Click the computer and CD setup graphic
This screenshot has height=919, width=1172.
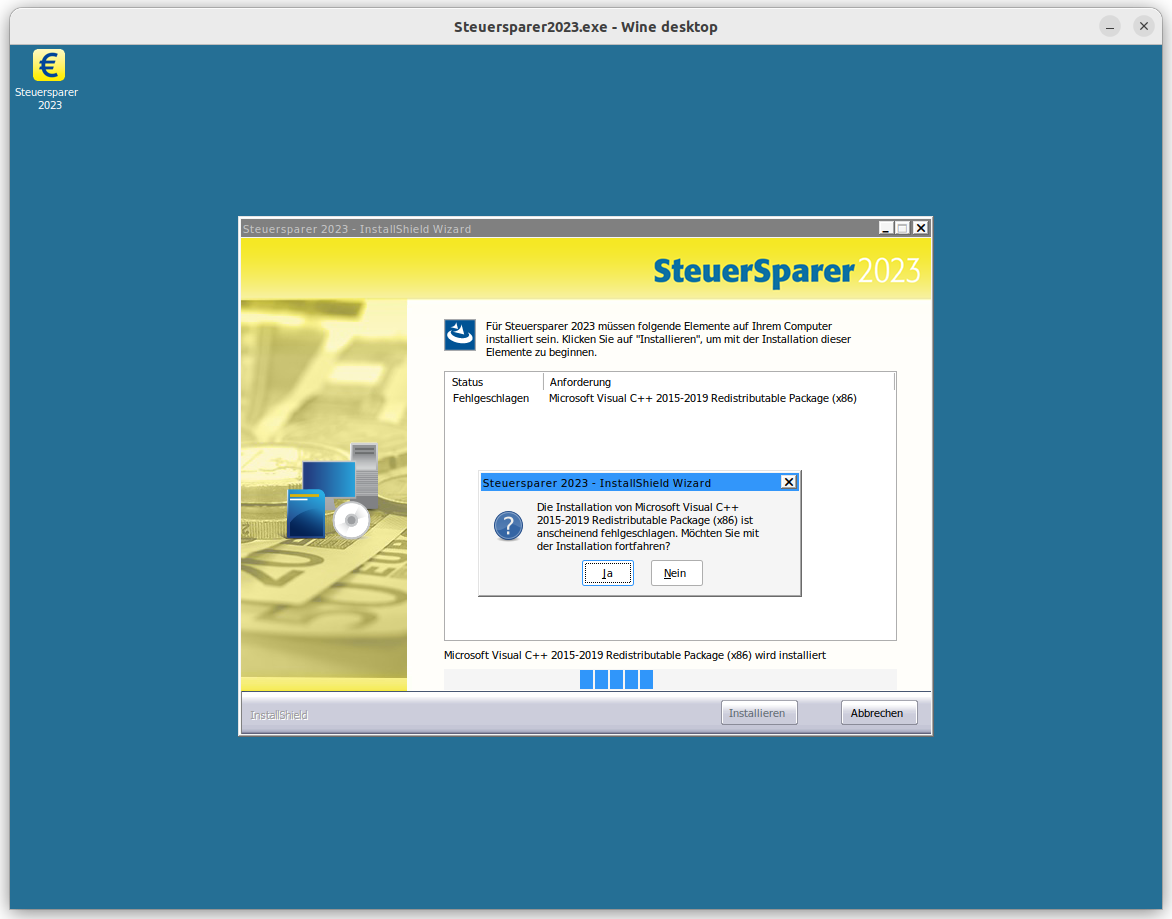(333, 491)
